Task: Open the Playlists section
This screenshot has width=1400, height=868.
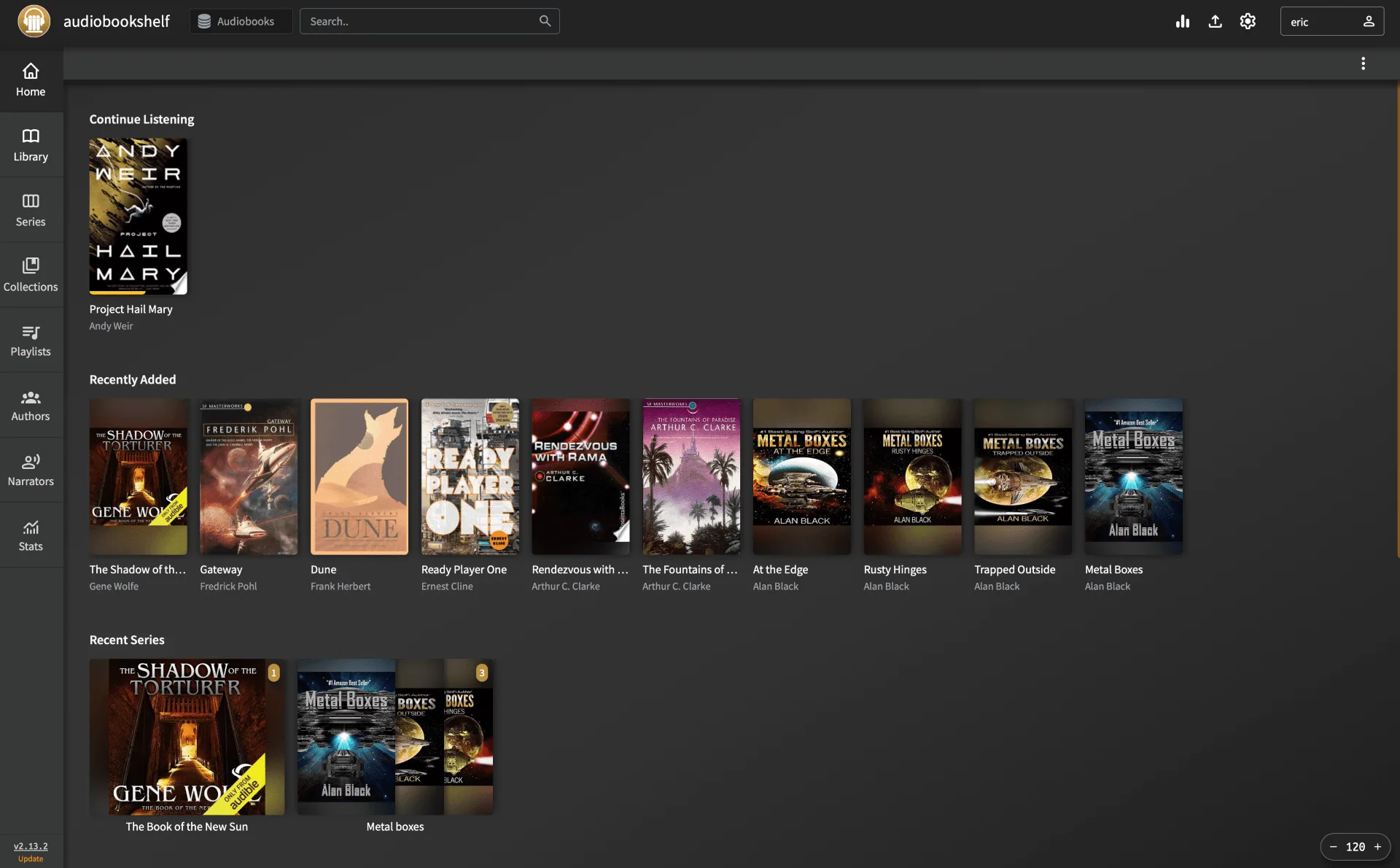Action: [x=31, y=340]
